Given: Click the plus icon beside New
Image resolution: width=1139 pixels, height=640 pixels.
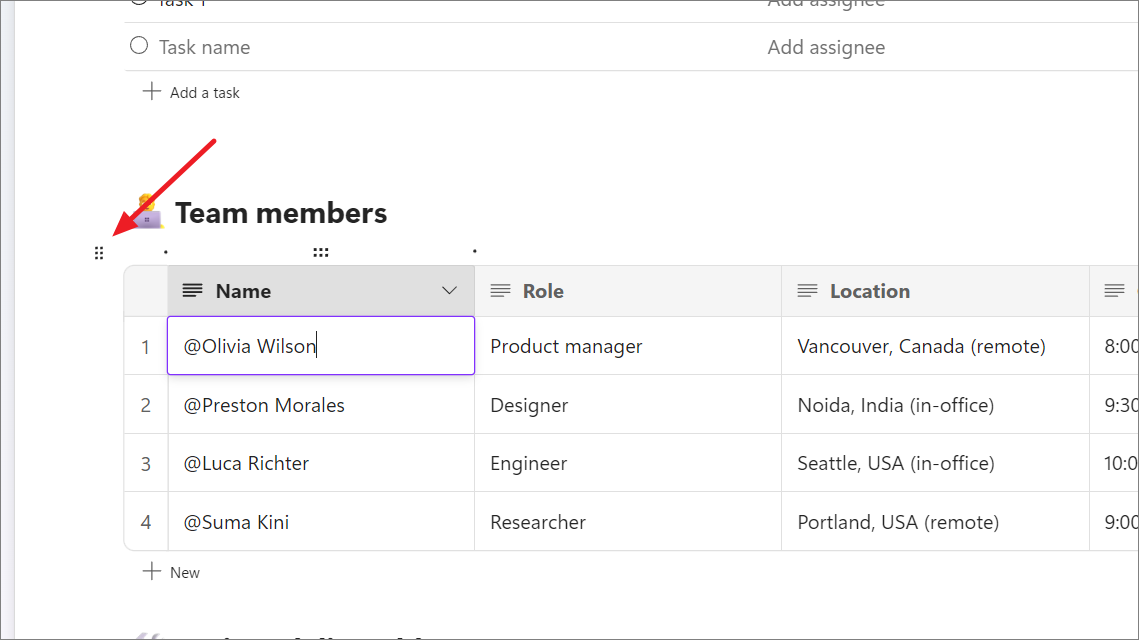Looking at the screenshot, I should 152,572.
